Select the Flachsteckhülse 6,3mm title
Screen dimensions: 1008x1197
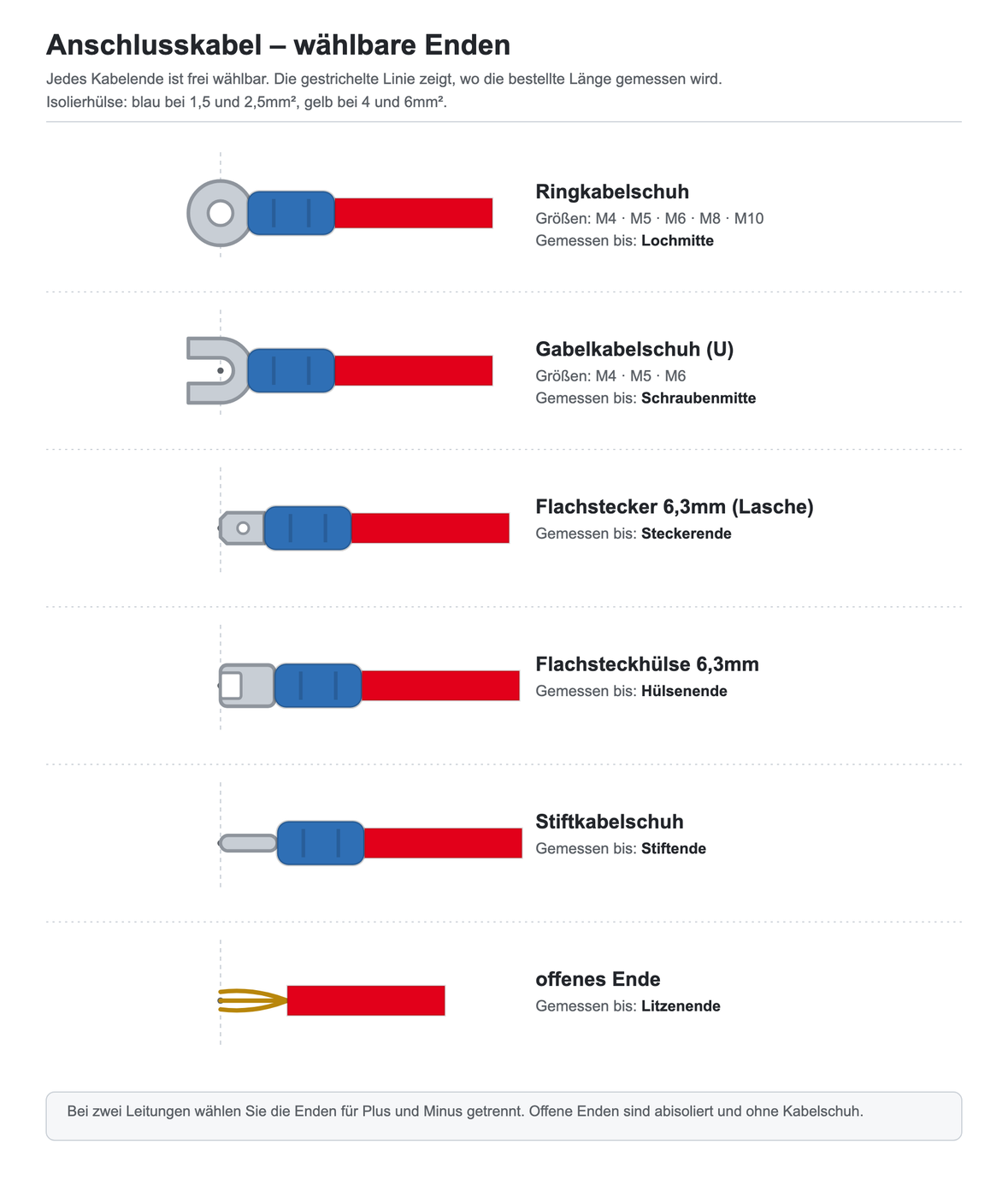point(647,664)
